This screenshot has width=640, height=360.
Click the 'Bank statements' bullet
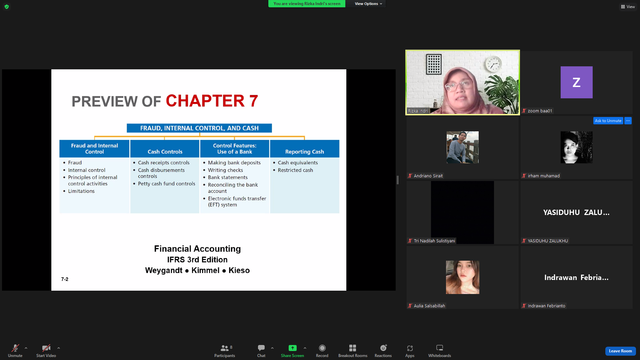tap(228, 177)
